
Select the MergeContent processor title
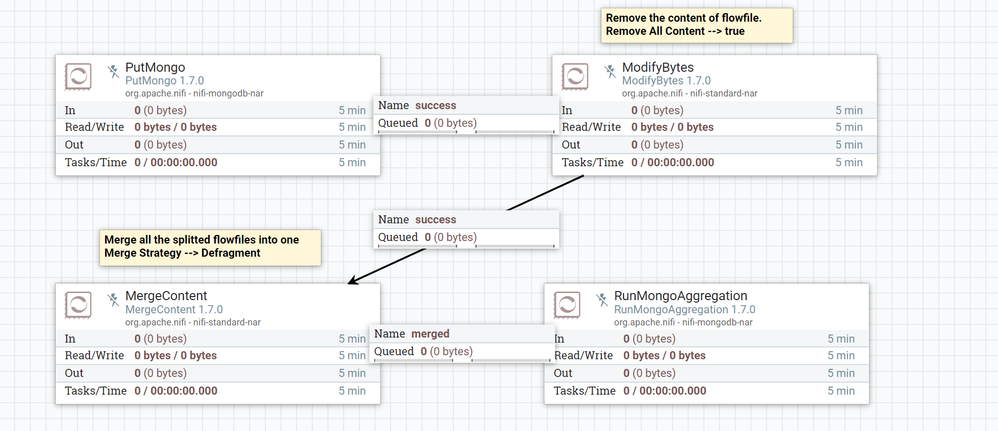pyautogui.click(x=166, y=296)
